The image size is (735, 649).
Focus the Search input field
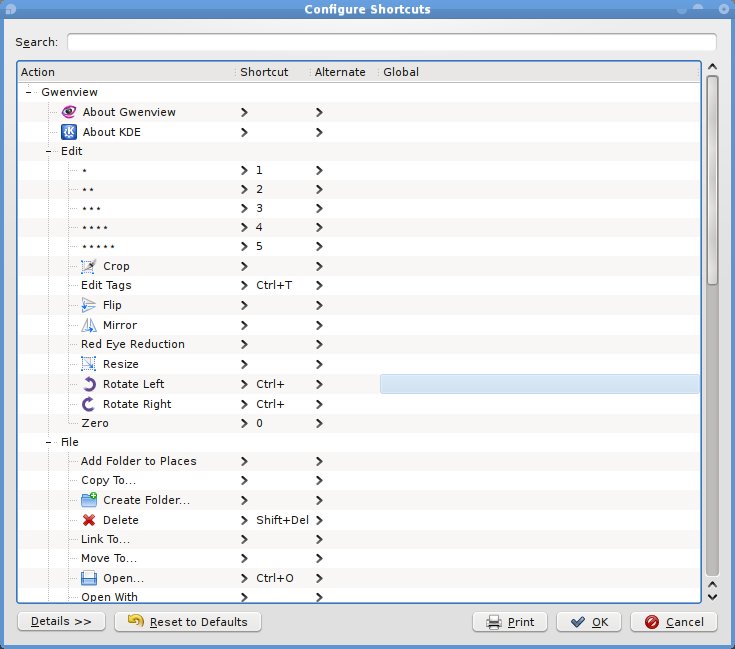click(391, 43)
